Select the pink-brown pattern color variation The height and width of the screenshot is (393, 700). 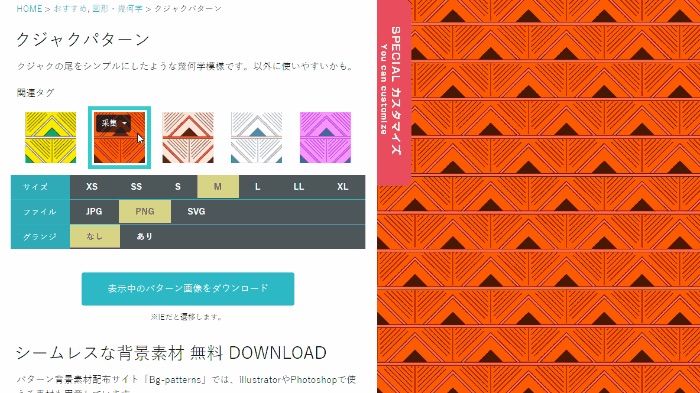coord(188,138)
